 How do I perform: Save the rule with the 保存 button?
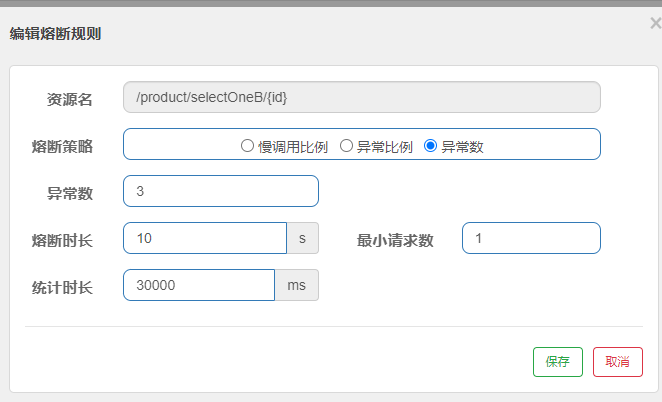coord(557,362)
